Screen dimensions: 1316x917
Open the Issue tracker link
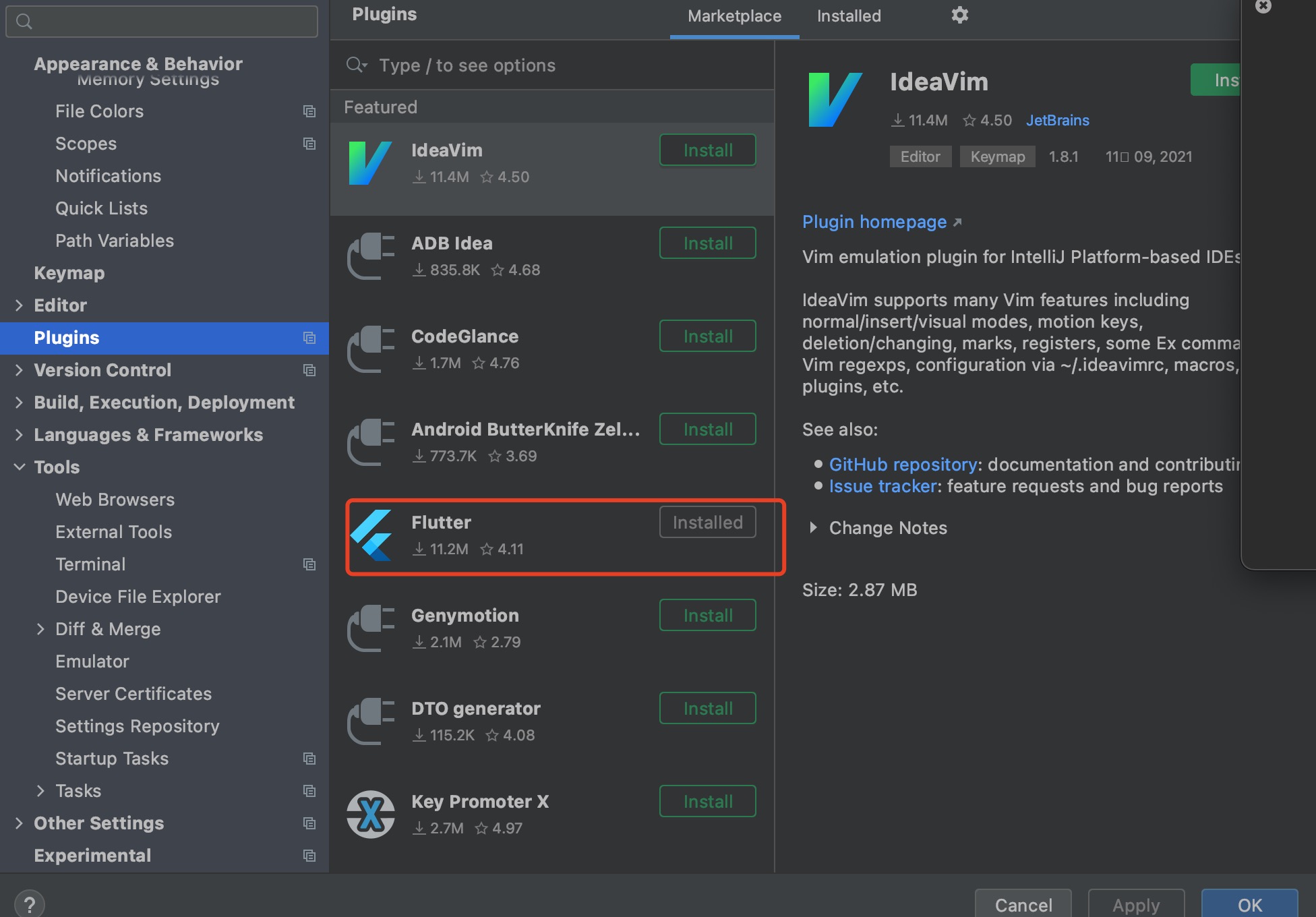pos(883,486)
